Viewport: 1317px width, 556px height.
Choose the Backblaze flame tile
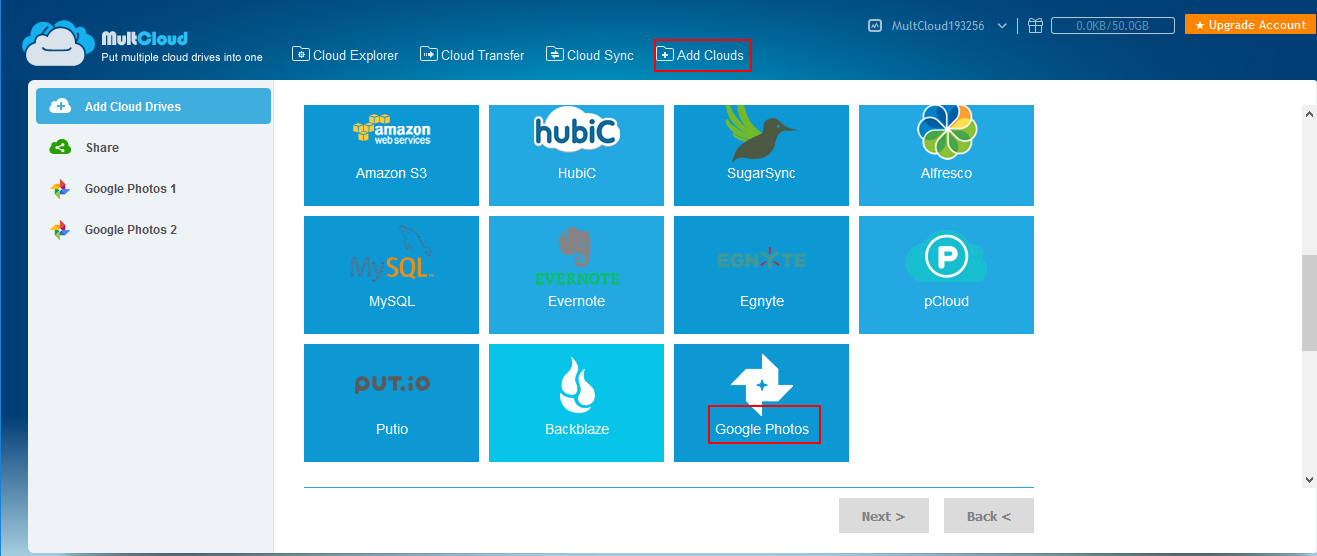click(576, 403)
